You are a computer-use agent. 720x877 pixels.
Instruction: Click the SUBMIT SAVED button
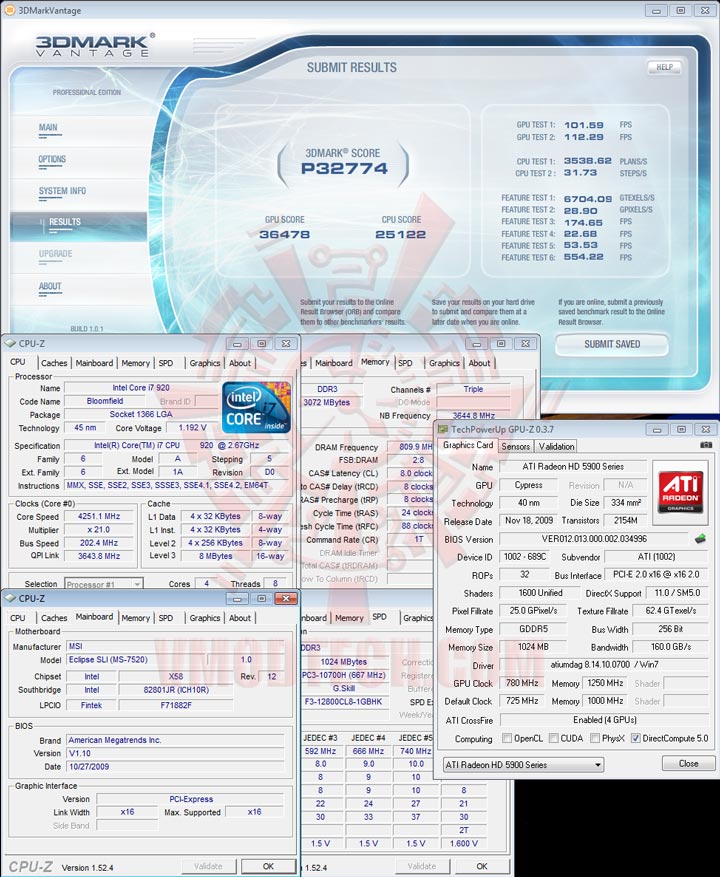612,345
